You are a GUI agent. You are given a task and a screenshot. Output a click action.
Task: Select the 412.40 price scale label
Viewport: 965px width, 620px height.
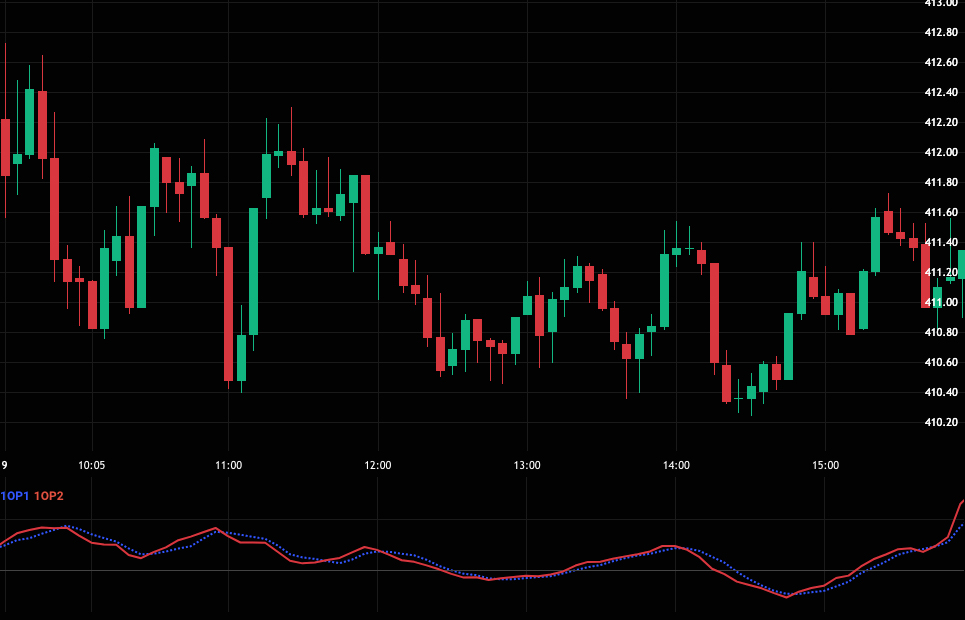(x=941, y=92)
